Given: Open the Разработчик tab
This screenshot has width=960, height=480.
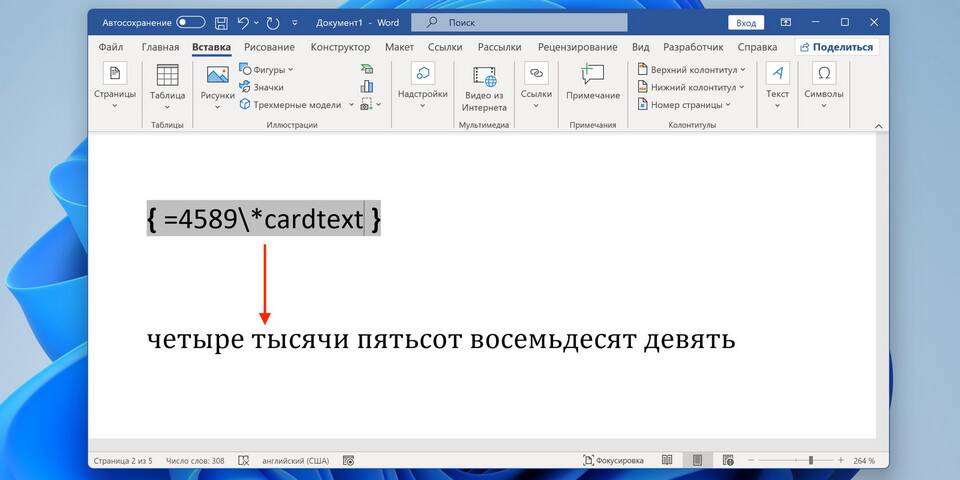Looking at the screenshot, I should [693, 47].
